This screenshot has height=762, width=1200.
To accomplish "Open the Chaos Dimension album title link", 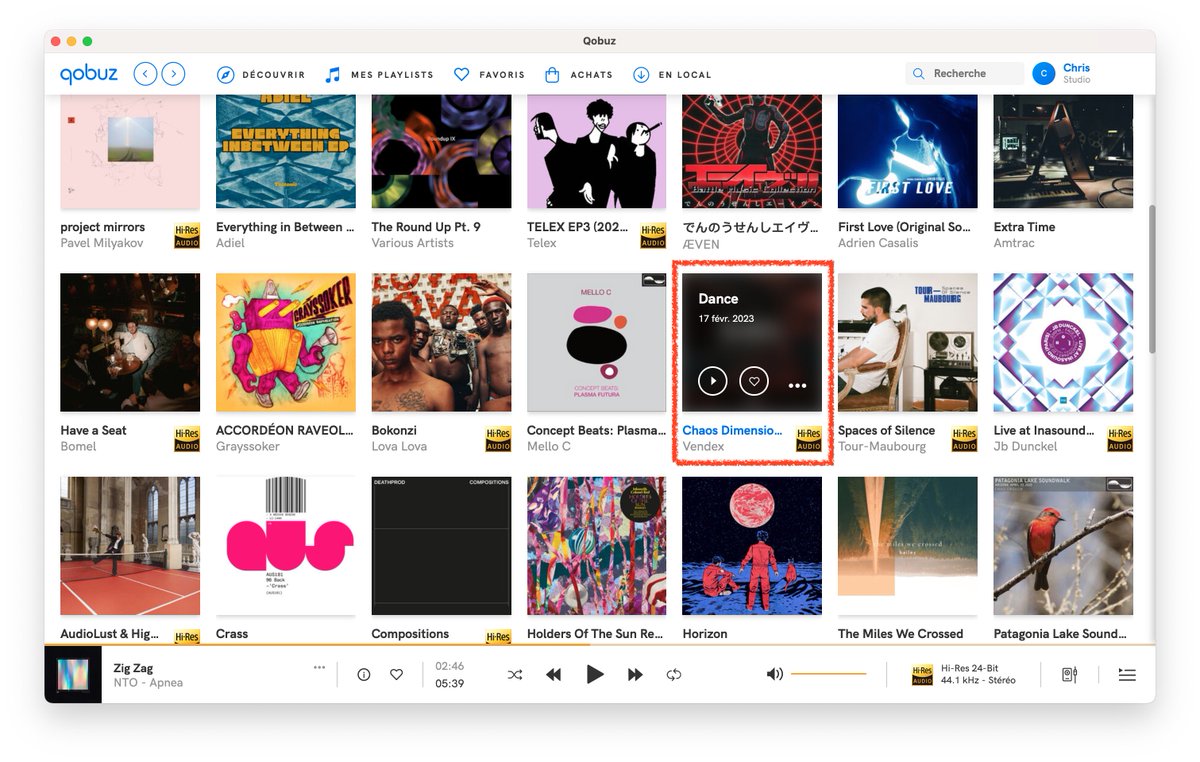I will [x=732, y=431].
